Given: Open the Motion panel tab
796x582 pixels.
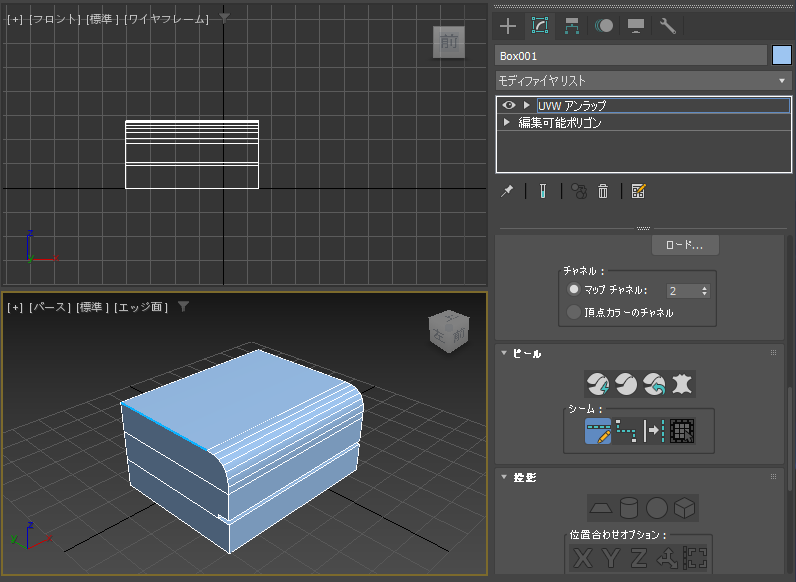Looking at the screenshot, I should click(x=604, y=26).
